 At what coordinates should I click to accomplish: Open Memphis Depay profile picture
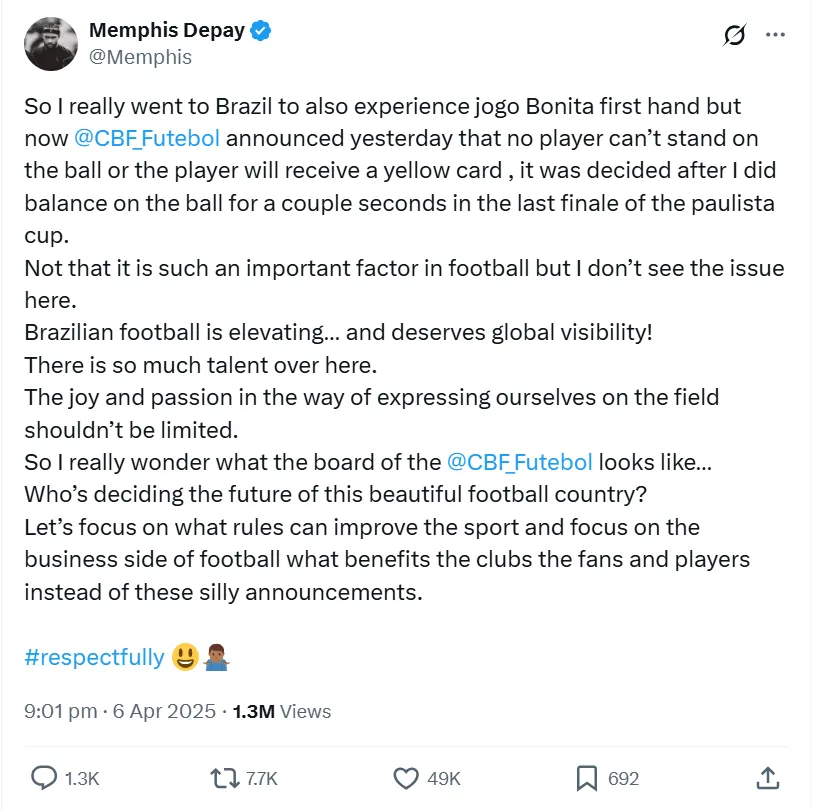tap(50, 43)
